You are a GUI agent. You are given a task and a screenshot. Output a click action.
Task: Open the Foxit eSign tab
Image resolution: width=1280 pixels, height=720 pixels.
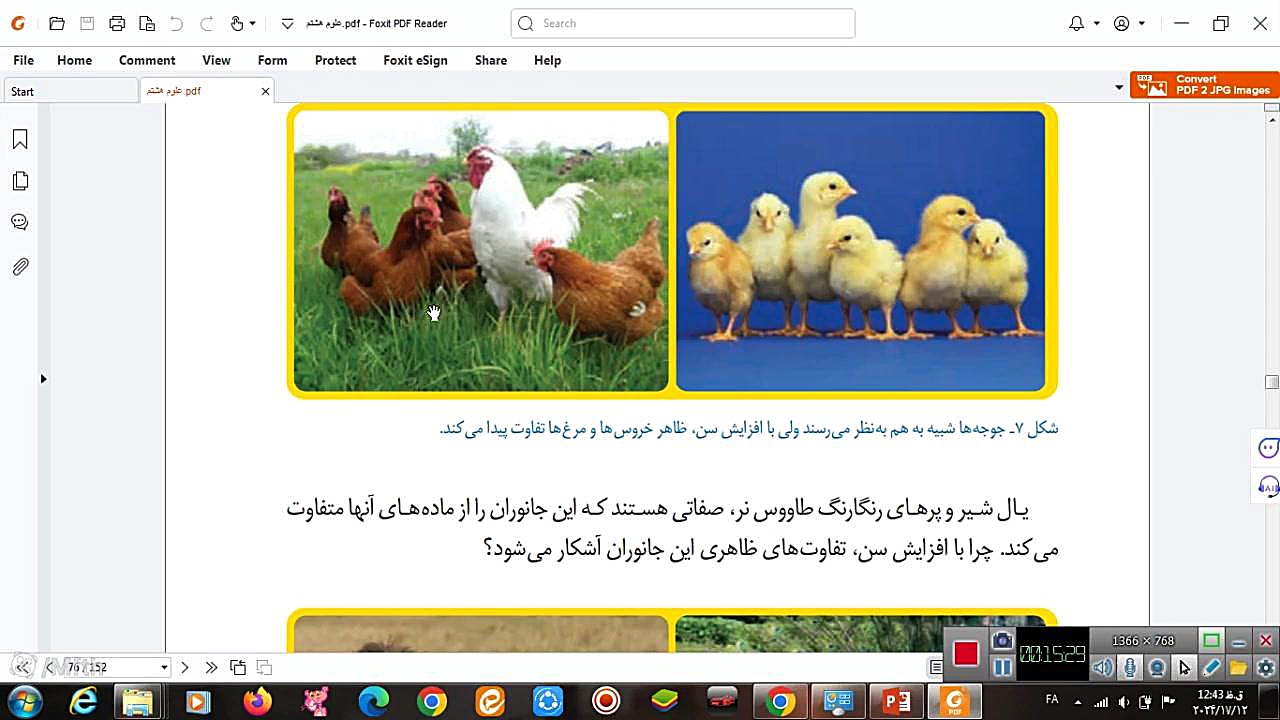(415, 60)
